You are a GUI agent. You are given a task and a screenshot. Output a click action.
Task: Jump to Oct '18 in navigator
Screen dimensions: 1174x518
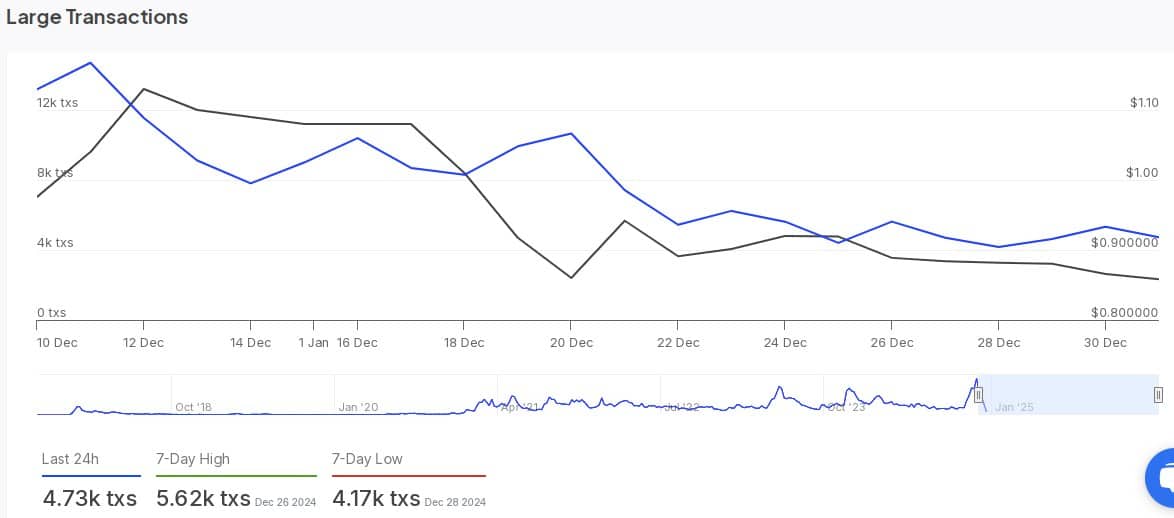[x=193, y=407]
